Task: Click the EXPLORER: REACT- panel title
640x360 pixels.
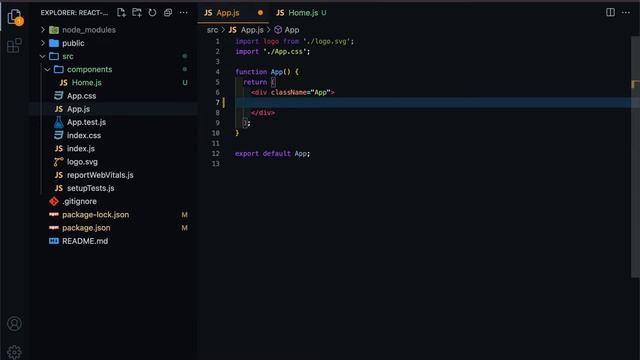Action: pyautogui.click(x=74, y=13)
